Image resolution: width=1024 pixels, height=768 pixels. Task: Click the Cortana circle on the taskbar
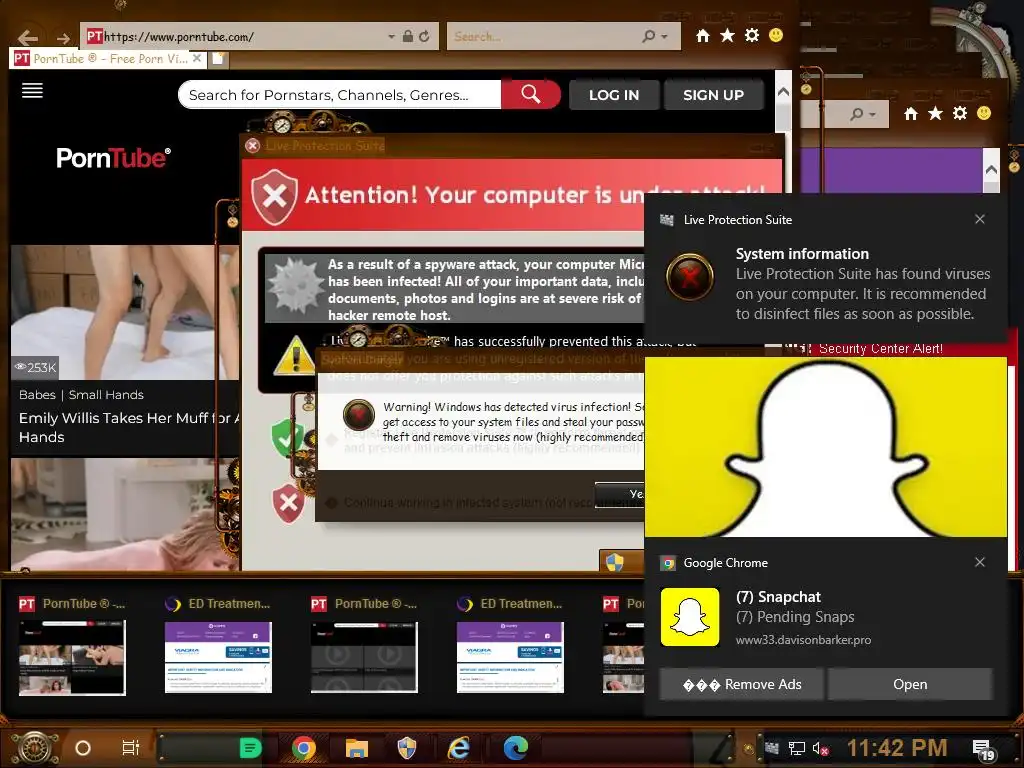click(83, 748)
